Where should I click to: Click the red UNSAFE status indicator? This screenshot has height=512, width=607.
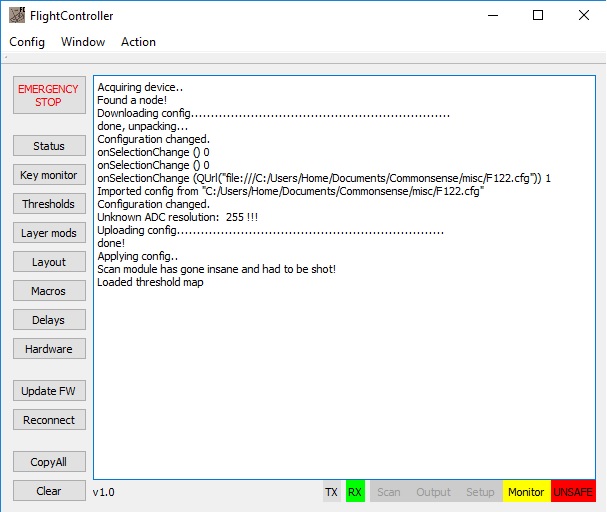click(x=573, y=492)
